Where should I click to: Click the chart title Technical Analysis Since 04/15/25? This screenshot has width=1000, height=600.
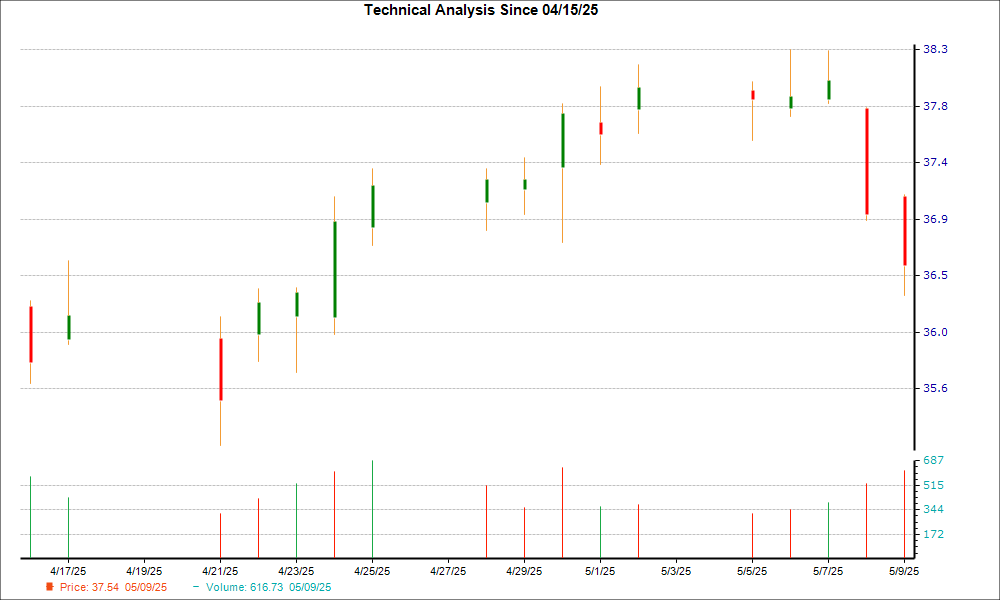481,11
